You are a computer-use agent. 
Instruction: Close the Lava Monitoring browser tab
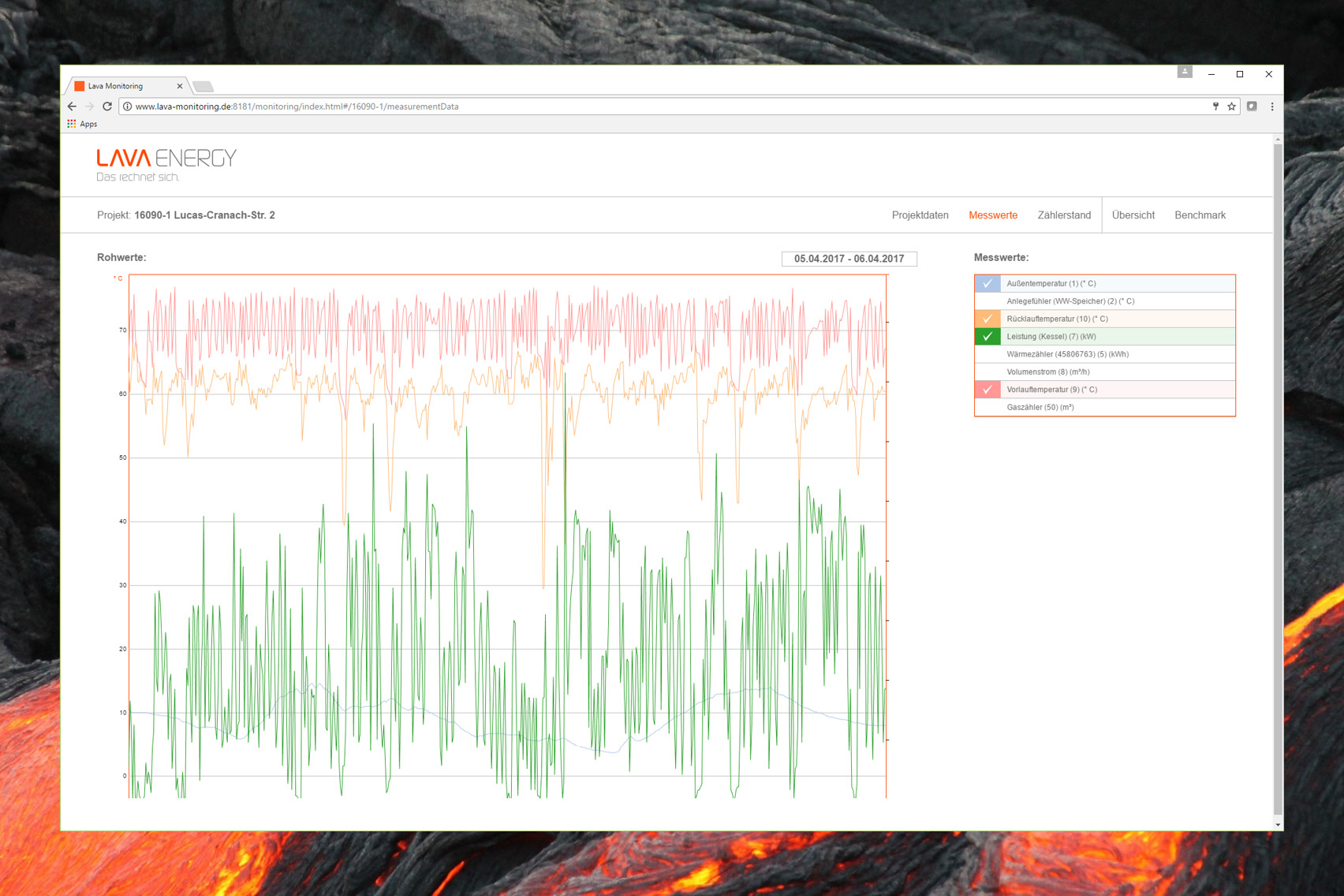tap(180, 86)
